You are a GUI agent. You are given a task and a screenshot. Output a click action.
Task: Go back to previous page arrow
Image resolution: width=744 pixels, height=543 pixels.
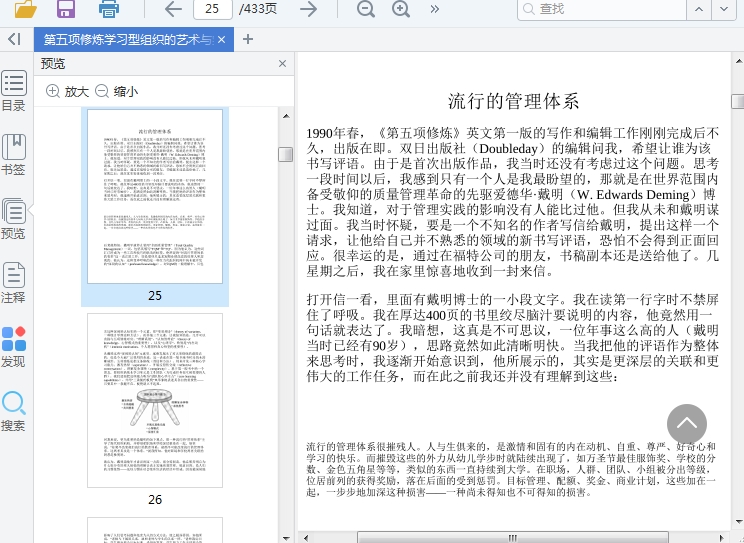click(173, 9)
